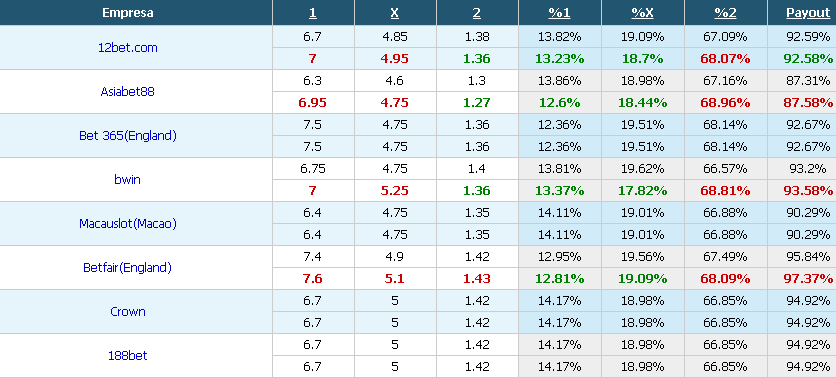Sort by the 2 column header
The image size is (836, 378).
[477, 13]
